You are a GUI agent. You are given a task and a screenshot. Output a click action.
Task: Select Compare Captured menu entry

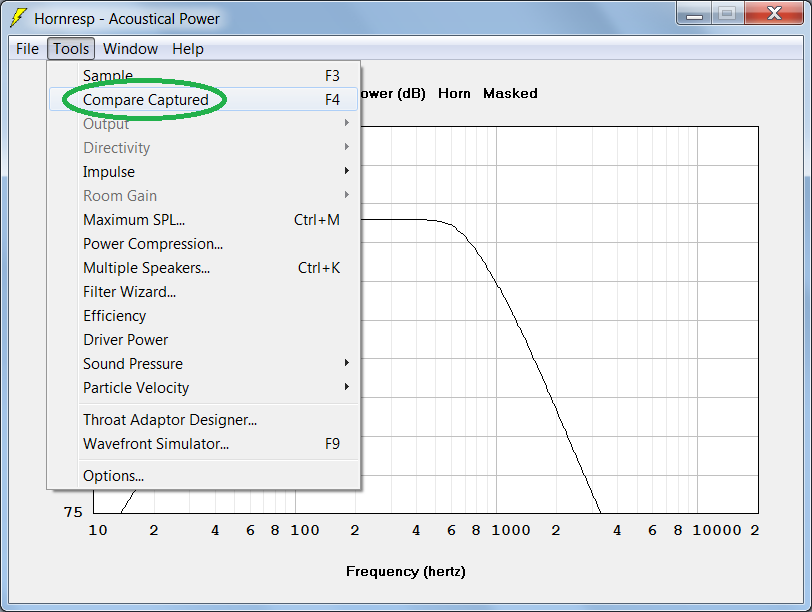[204, 99]
